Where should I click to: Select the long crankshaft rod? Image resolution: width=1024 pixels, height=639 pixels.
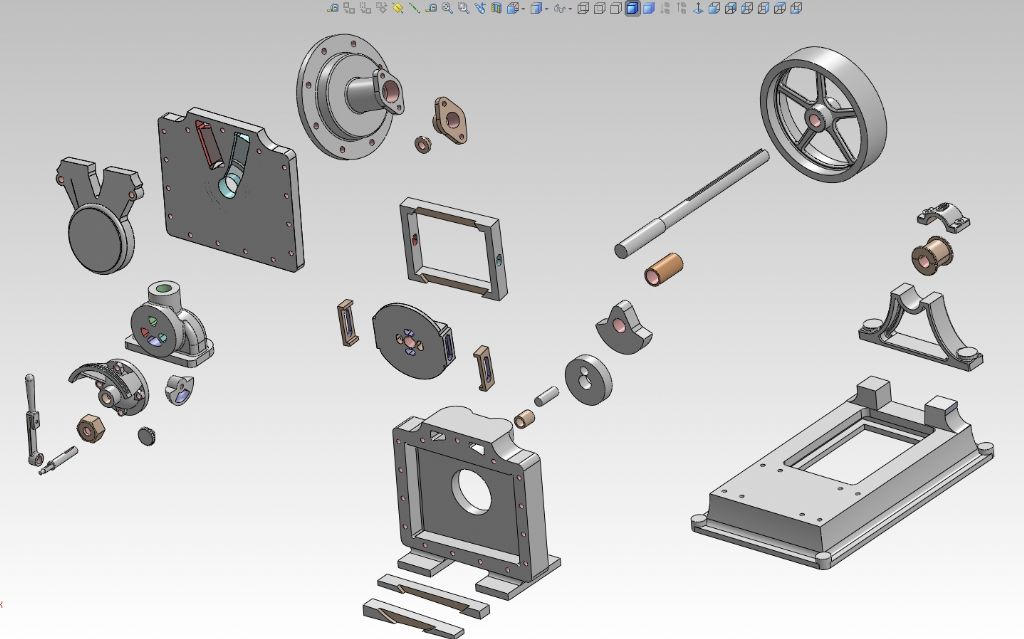click(692, 203)
